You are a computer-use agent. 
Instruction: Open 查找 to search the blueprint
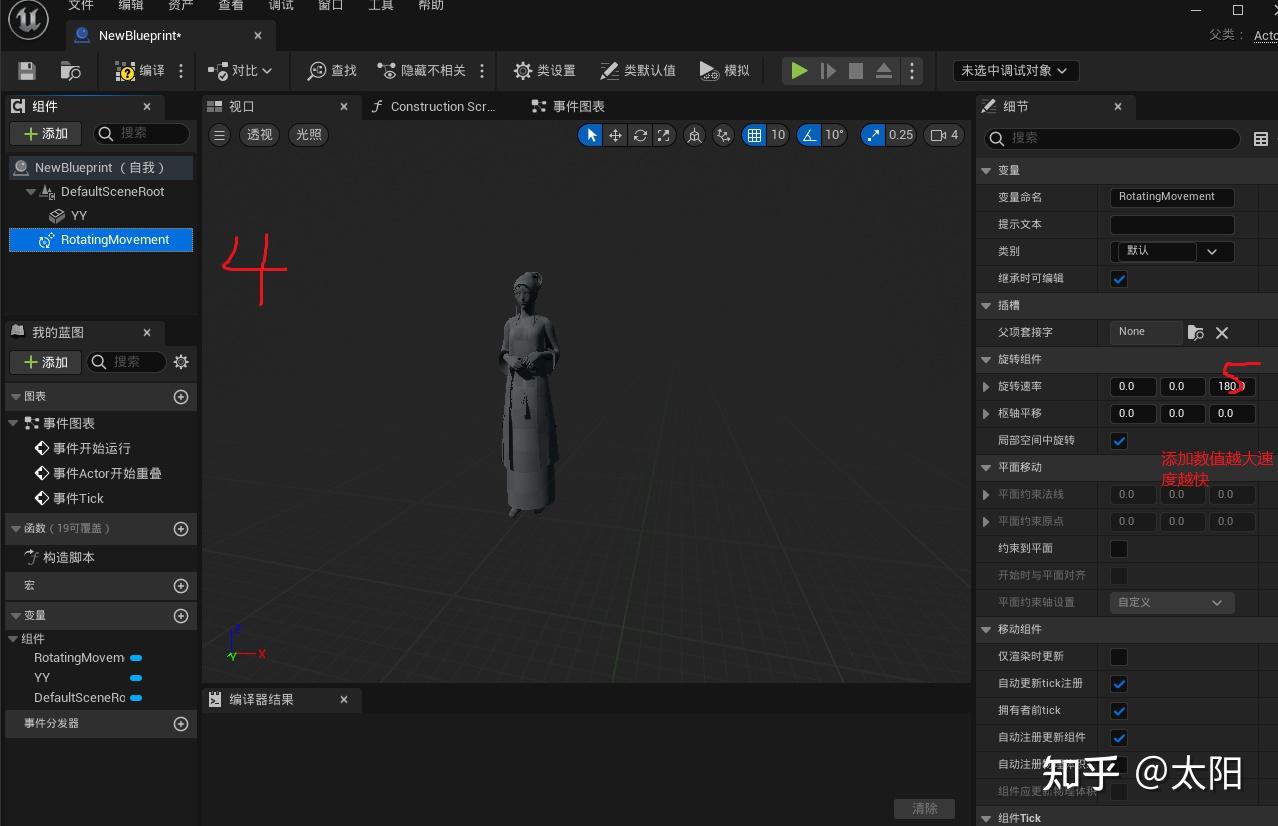click(330, 70)
